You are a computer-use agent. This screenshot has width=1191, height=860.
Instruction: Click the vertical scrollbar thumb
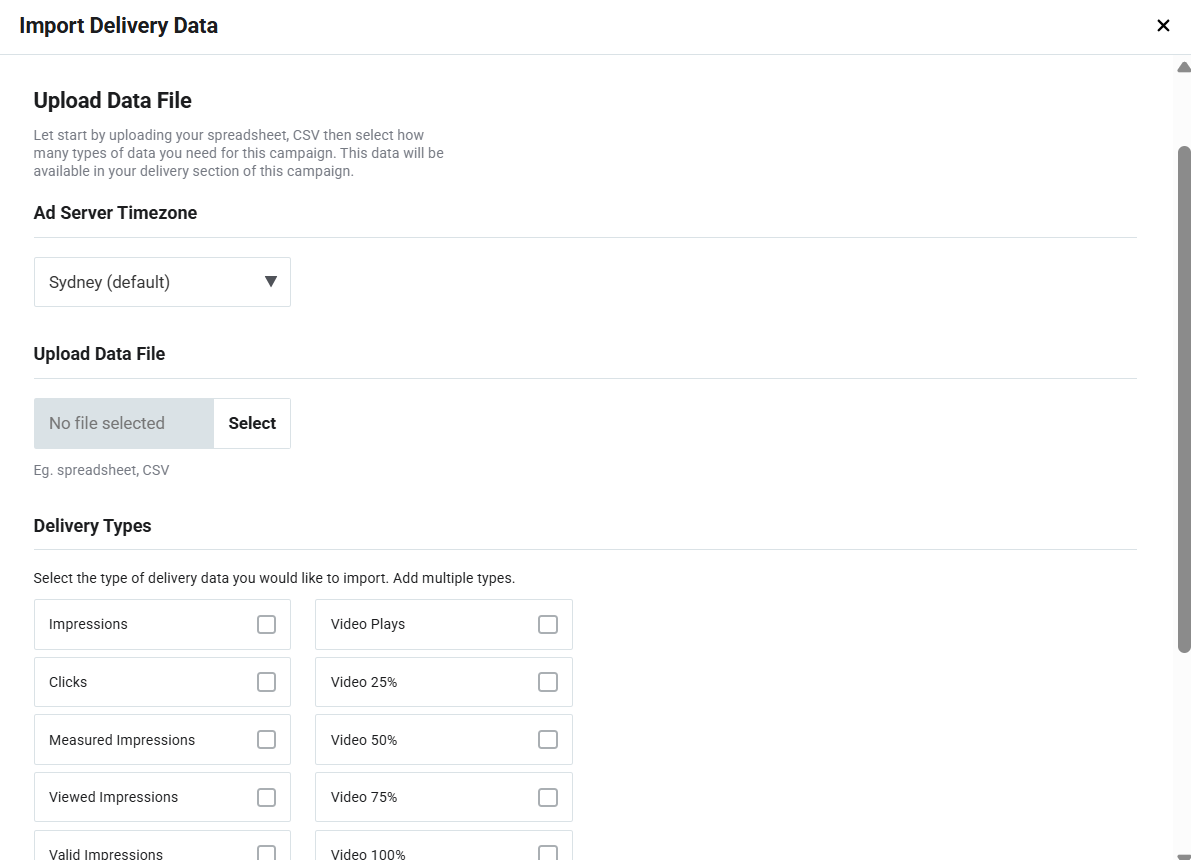(x=1184, y=400)
